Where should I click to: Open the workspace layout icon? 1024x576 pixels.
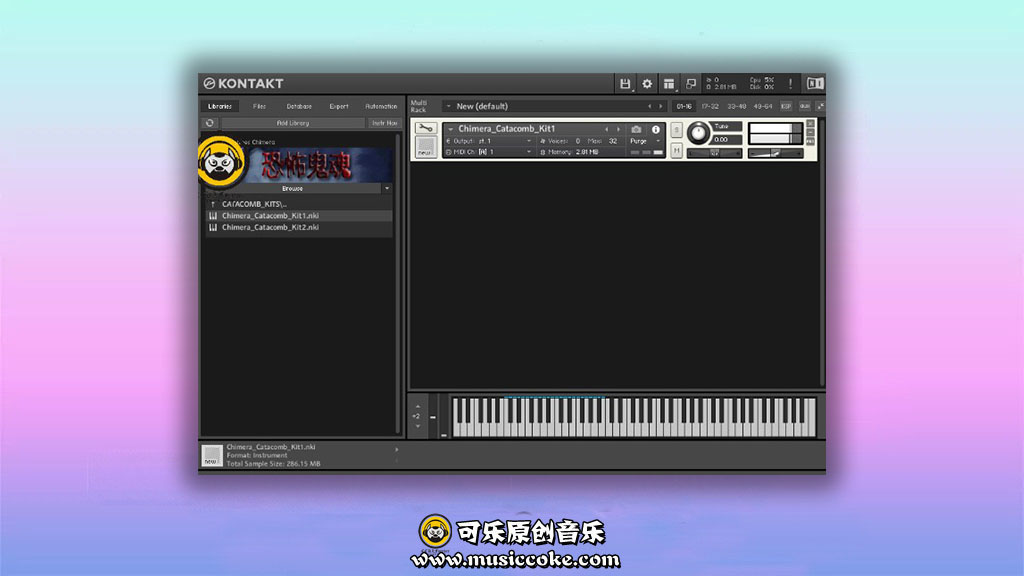pyautogui.click(x=669, y=84)
